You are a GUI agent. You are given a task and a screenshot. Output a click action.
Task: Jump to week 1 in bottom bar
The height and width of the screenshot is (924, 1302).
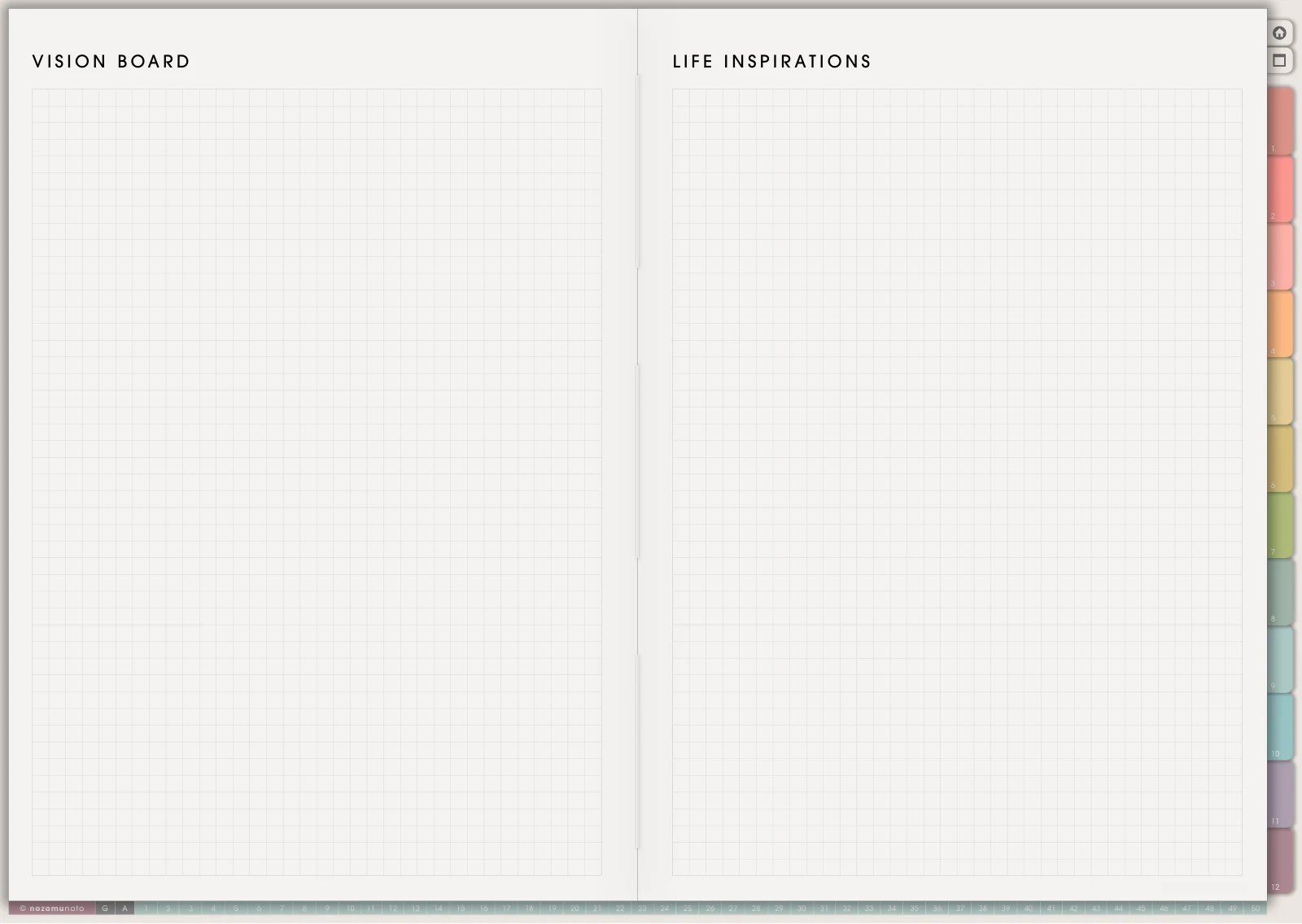tap(146, 909)
